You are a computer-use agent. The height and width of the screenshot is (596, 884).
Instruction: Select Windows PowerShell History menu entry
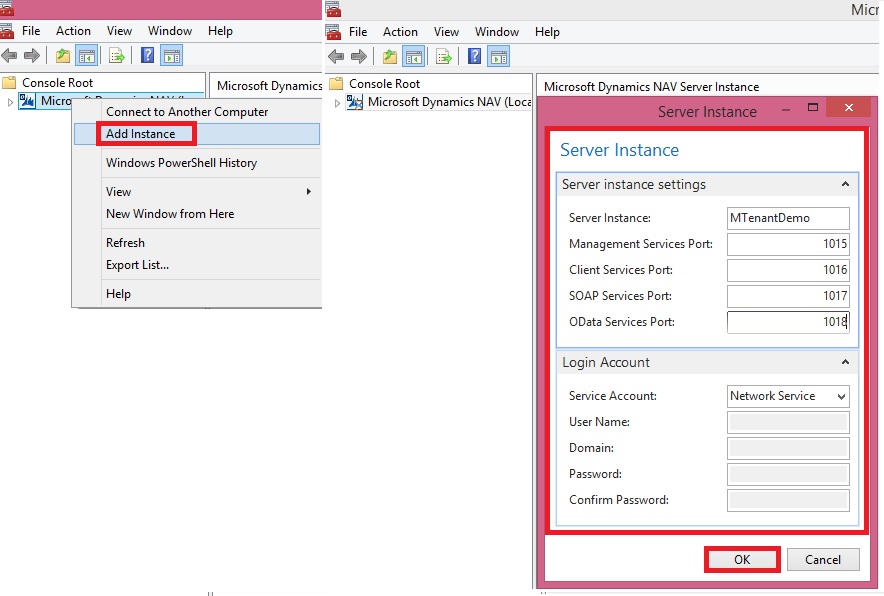coord(181,163)
